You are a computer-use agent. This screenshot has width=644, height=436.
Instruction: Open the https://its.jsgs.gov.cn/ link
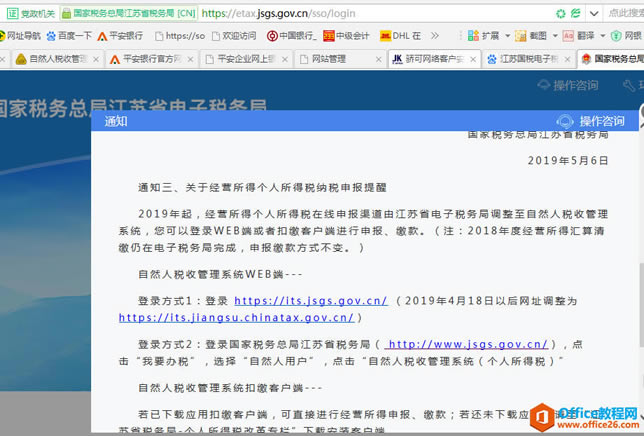click(x=310, y=301)
